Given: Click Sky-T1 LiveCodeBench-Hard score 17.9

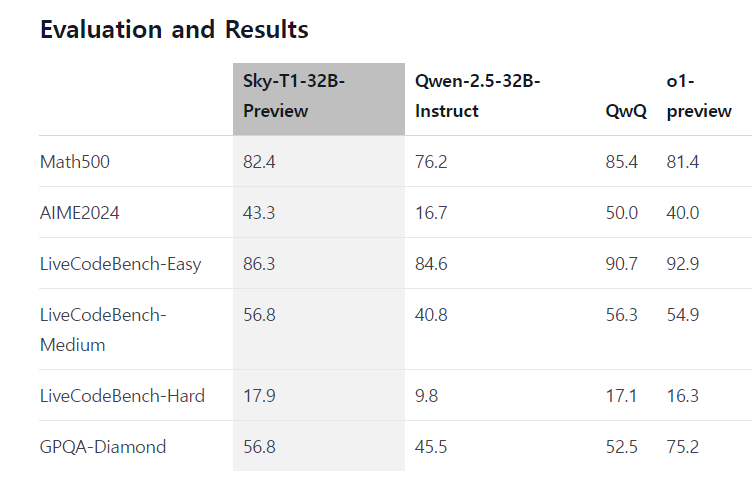Looking at the screenshot, I should coord(259,396).
